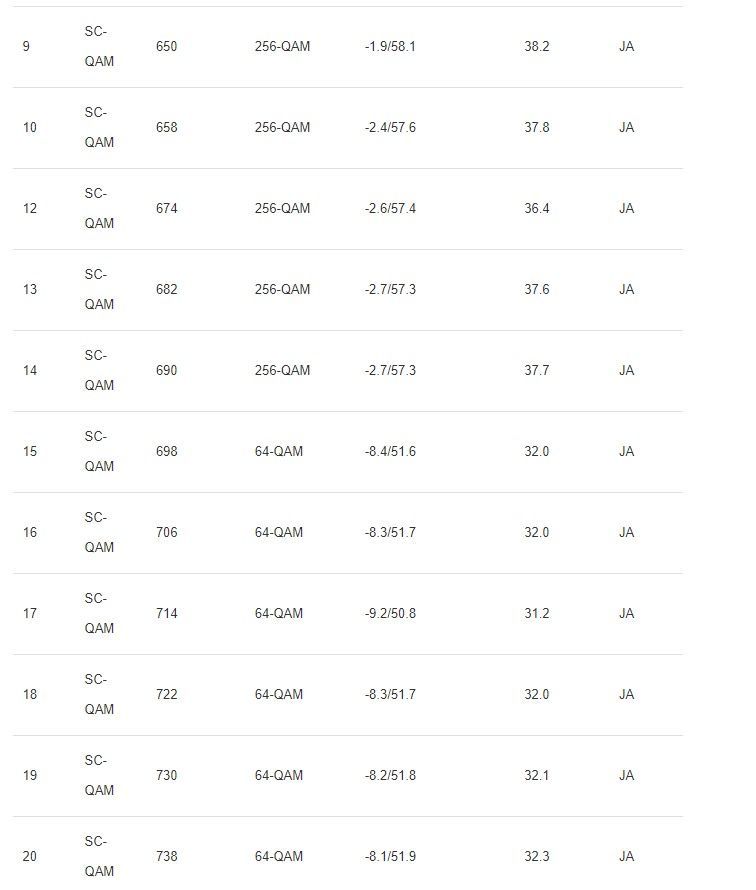
Task: Click power value -9.2/50.8
Action: click(390, 614)
